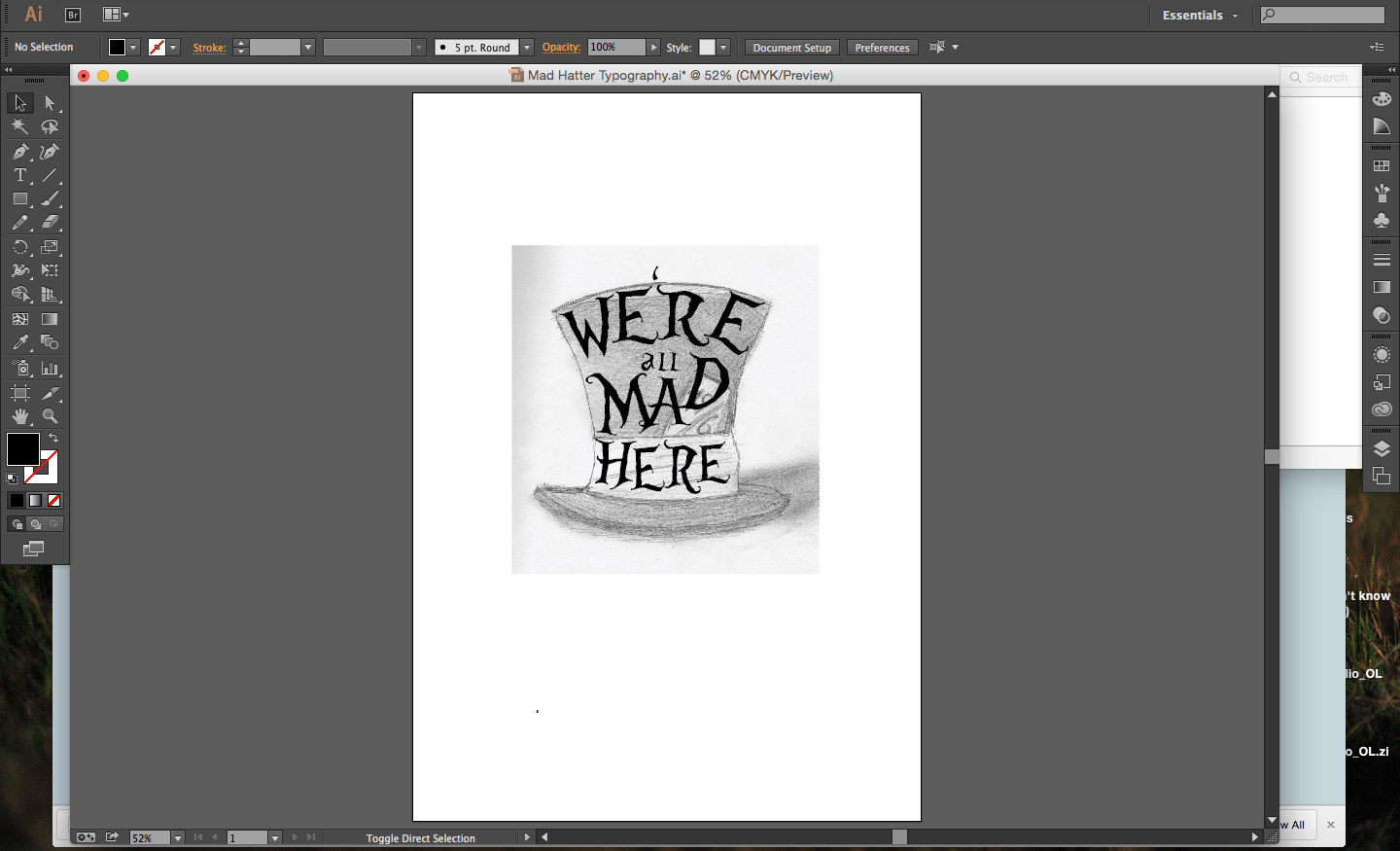Select the Free Transform tool
This screenshot has width=1400, height=851.
(x=50, y=270)
